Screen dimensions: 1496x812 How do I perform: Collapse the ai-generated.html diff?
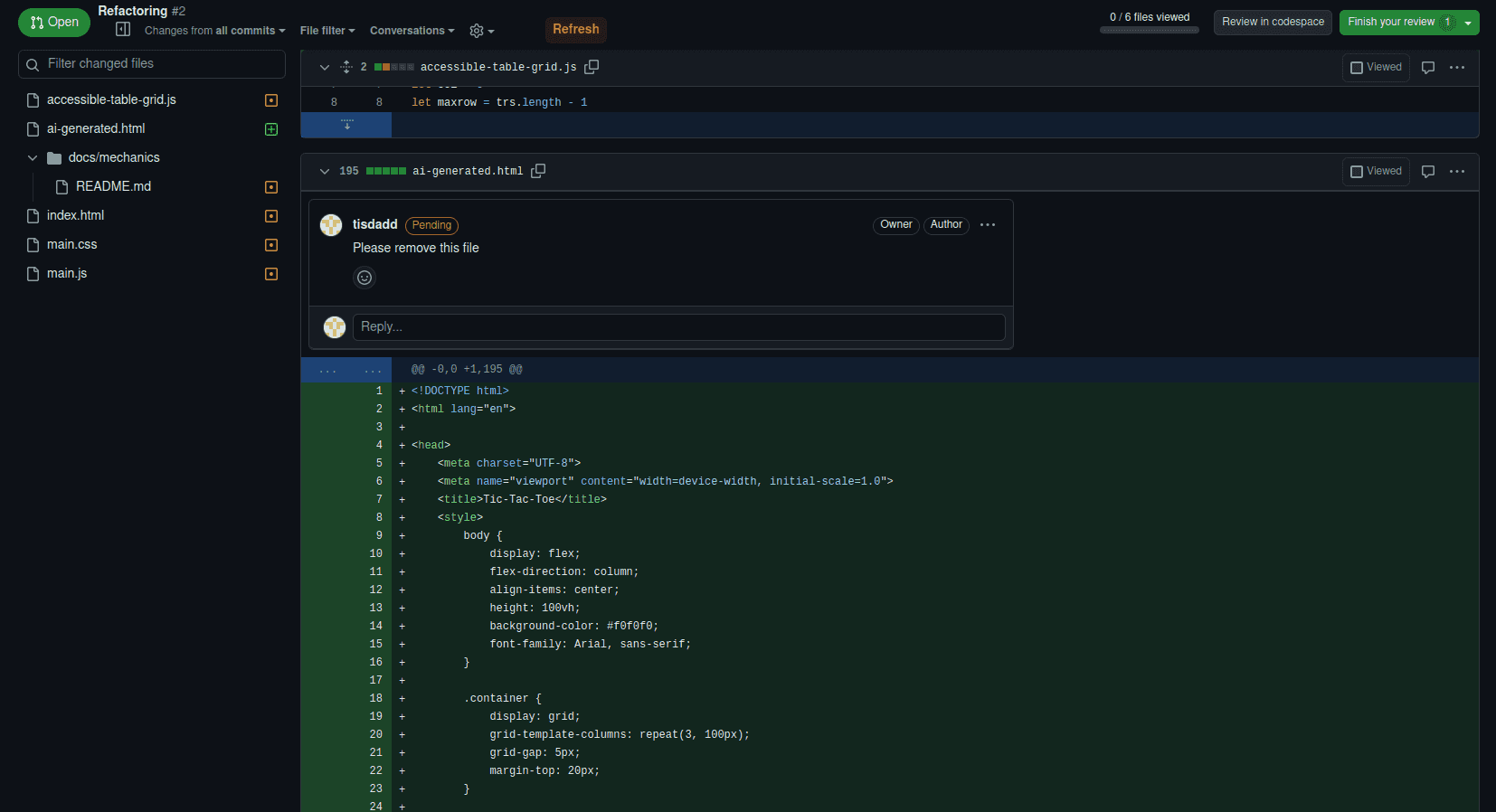[x=325, y=171]
